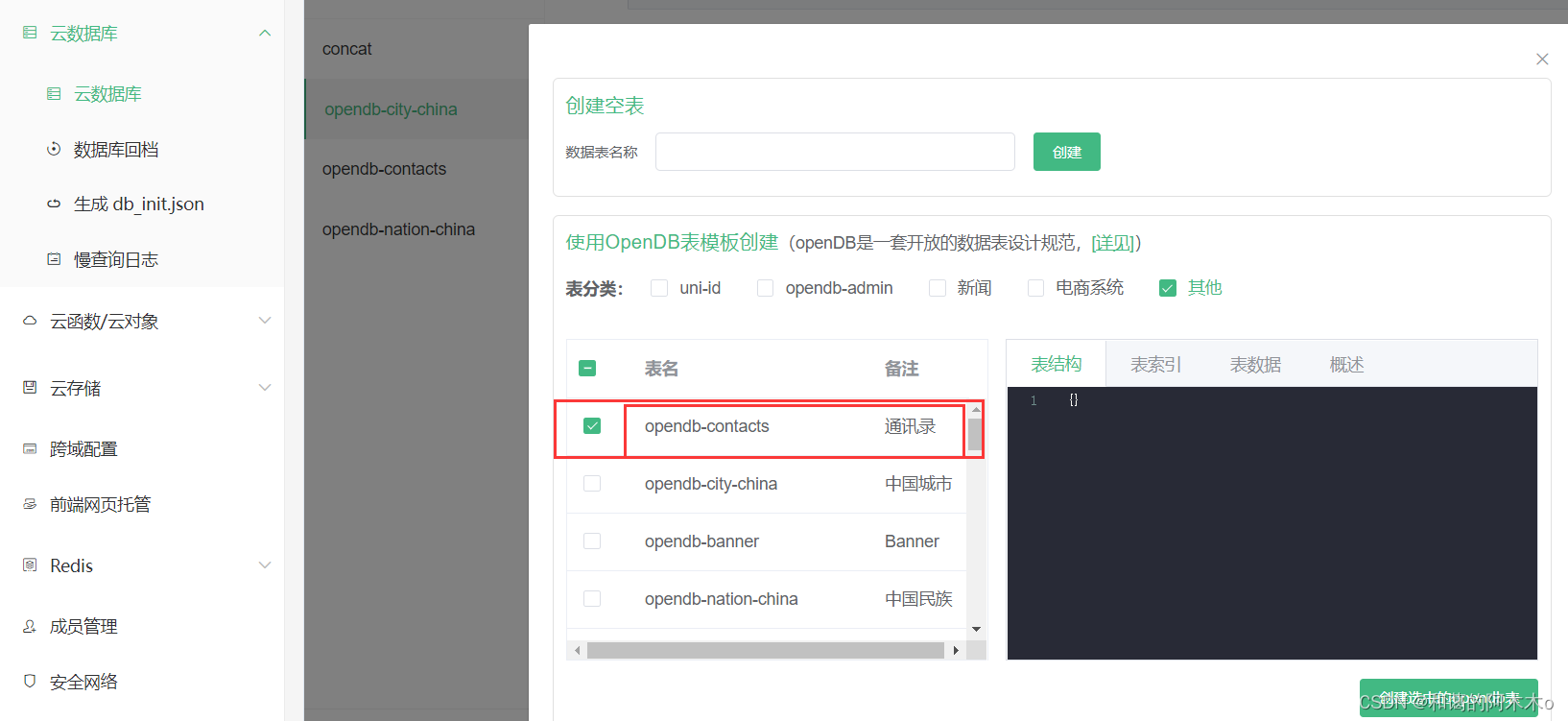Select opendb-city-china in the table list
The image size is (1568, 721).
[416, 109]
